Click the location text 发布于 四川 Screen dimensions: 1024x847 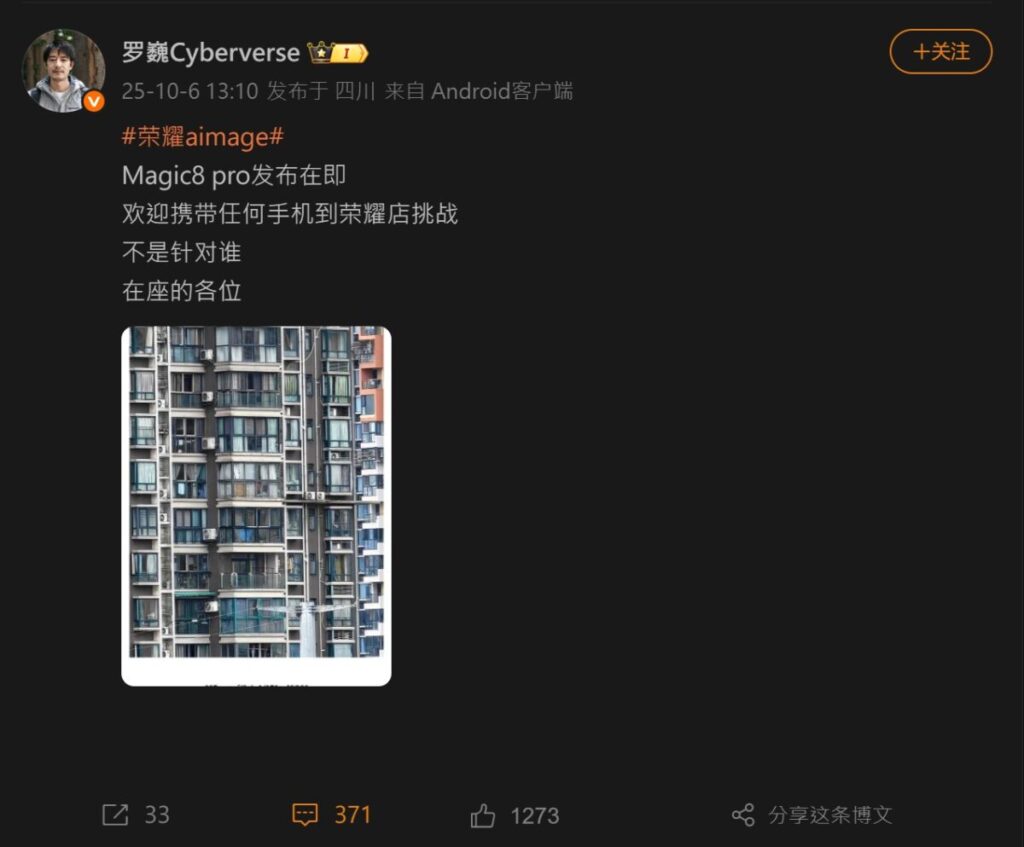321,91
